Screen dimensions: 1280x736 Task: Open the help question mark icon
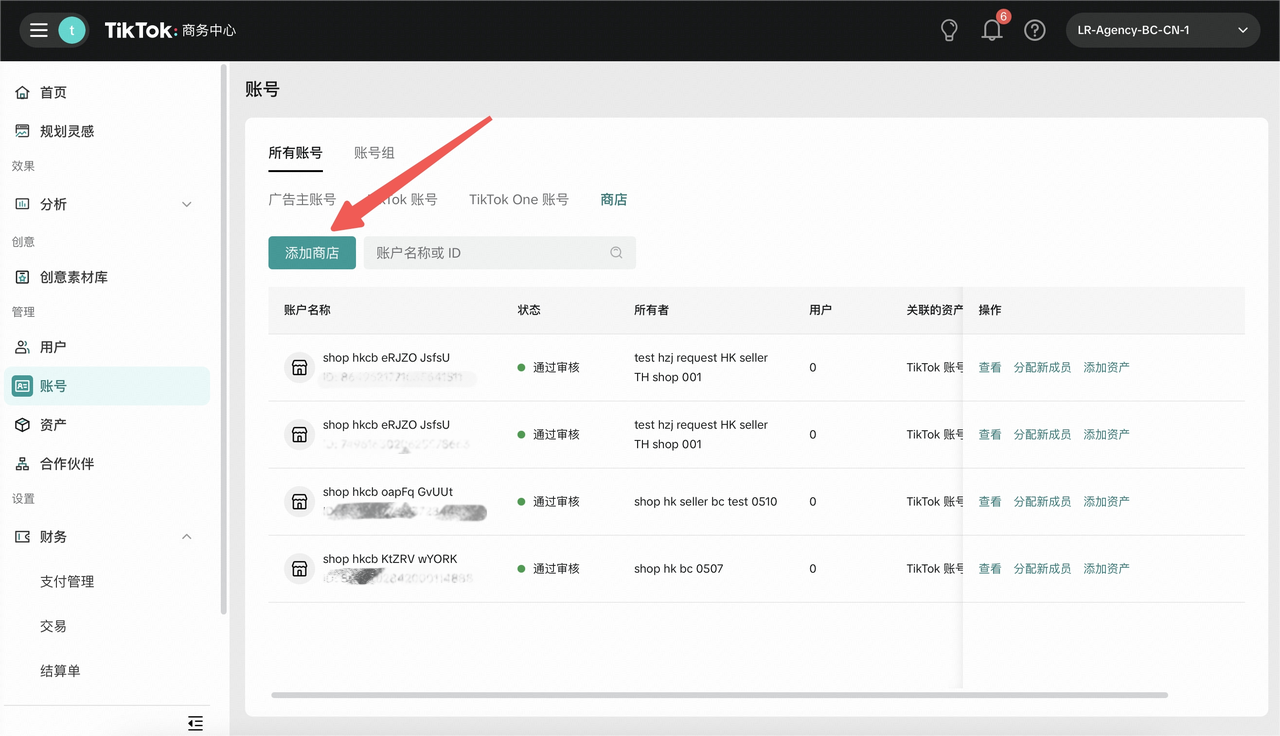[1035, 30]
